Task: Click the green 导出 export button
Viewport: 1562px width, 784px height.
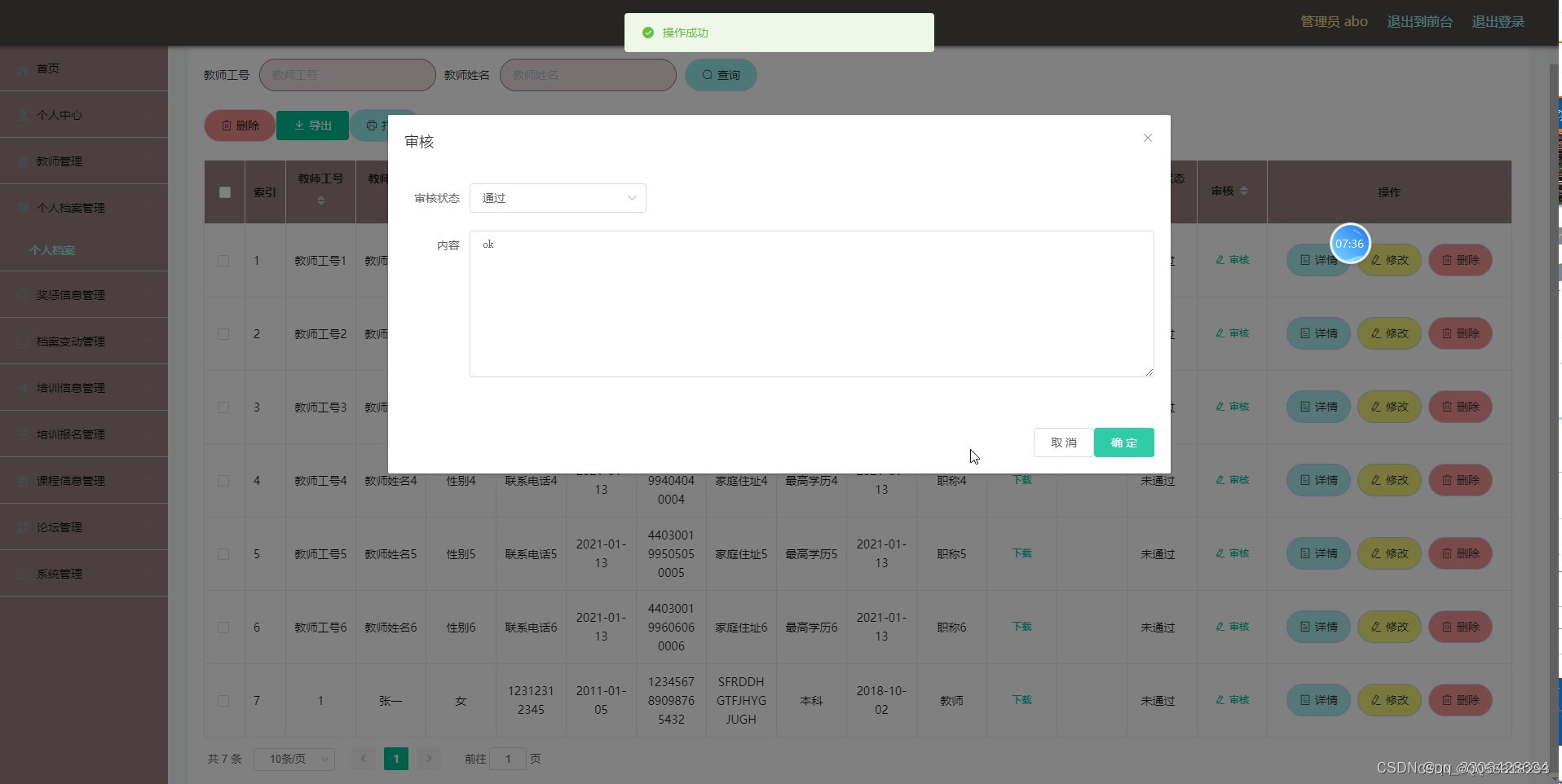Action: [313, 126]
